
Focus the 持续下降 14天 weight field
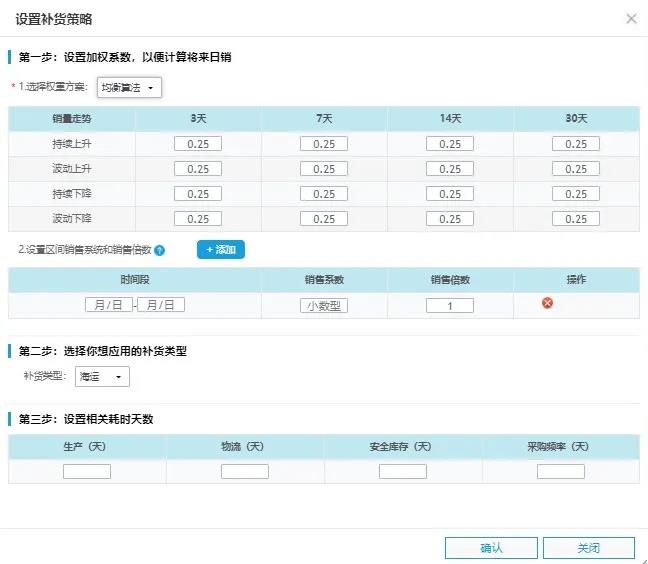[x=450, y=194]
